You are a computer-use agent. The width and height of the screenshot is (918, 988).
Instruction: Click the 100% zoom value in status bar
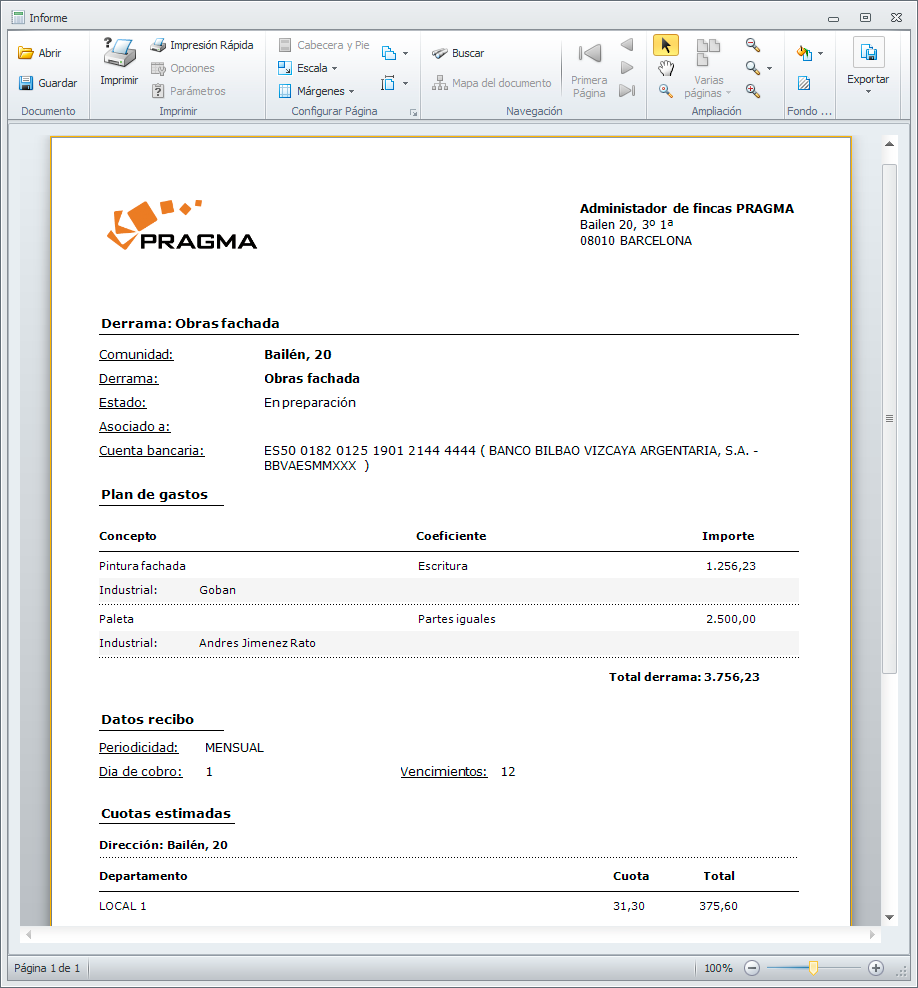click(x=718, y=968)
